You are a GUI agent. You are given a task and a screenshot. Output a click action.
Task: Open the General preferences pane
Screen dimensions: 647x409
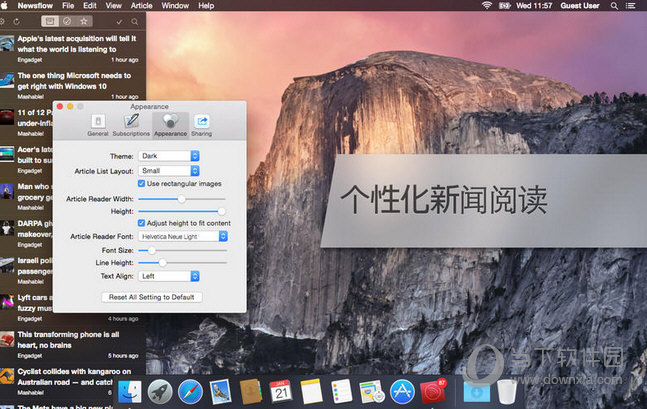click(98, 125)
